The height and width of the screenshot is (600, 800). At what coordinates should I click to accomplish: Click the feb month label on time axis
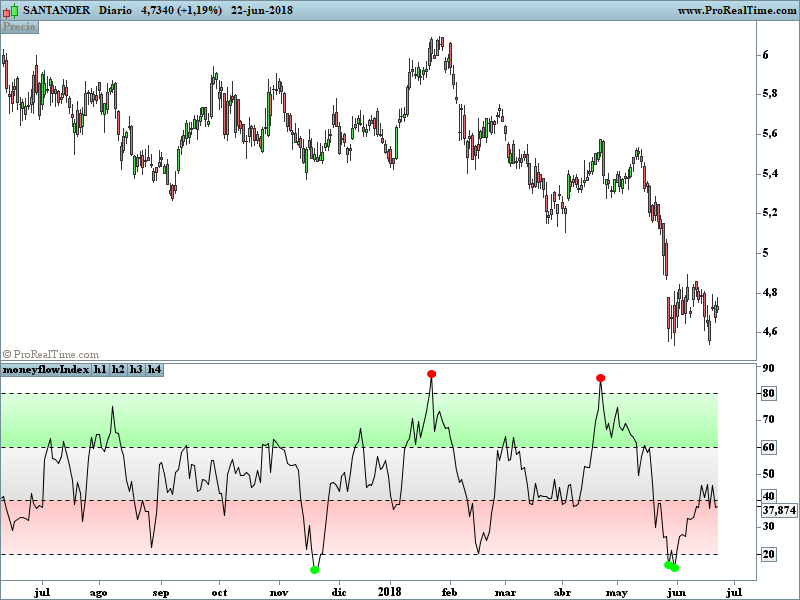(x=449, y=592)
